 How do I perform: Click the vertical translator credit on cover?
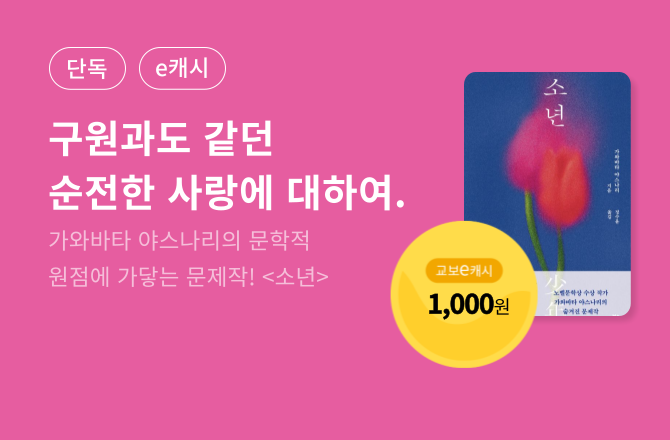[616, 217]
